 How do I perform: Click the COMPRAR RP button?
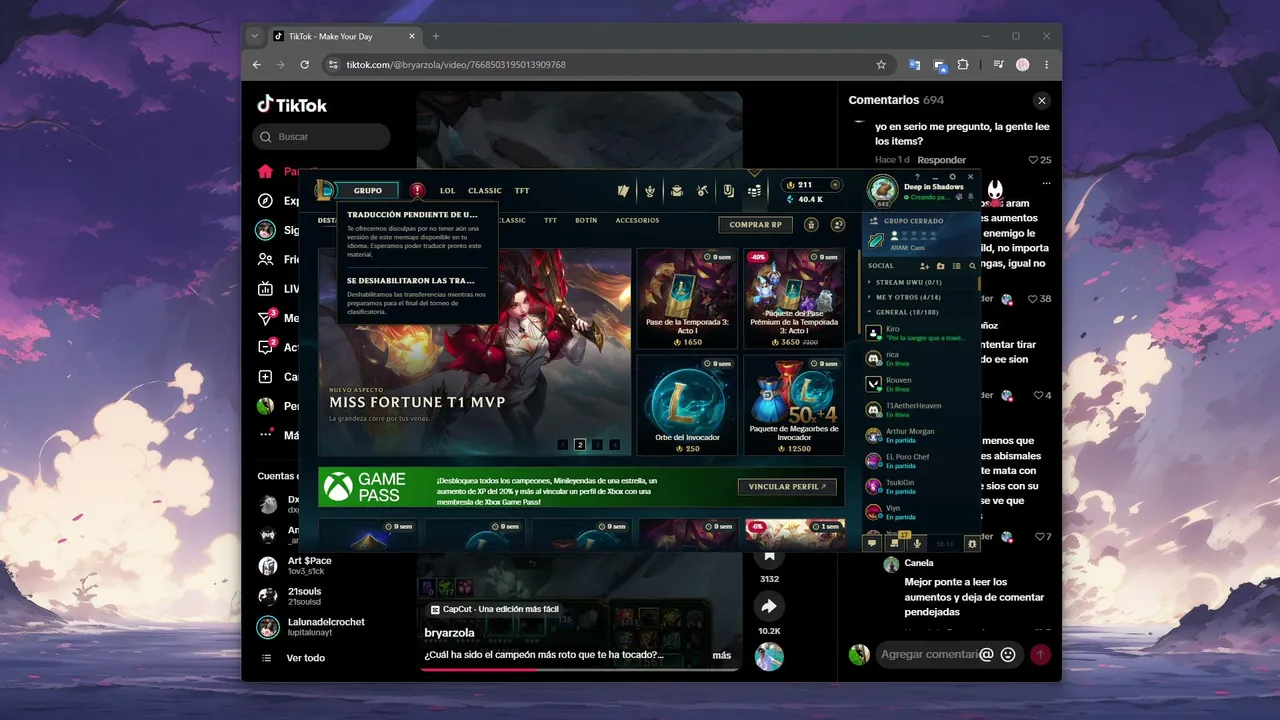pos(756,225)
